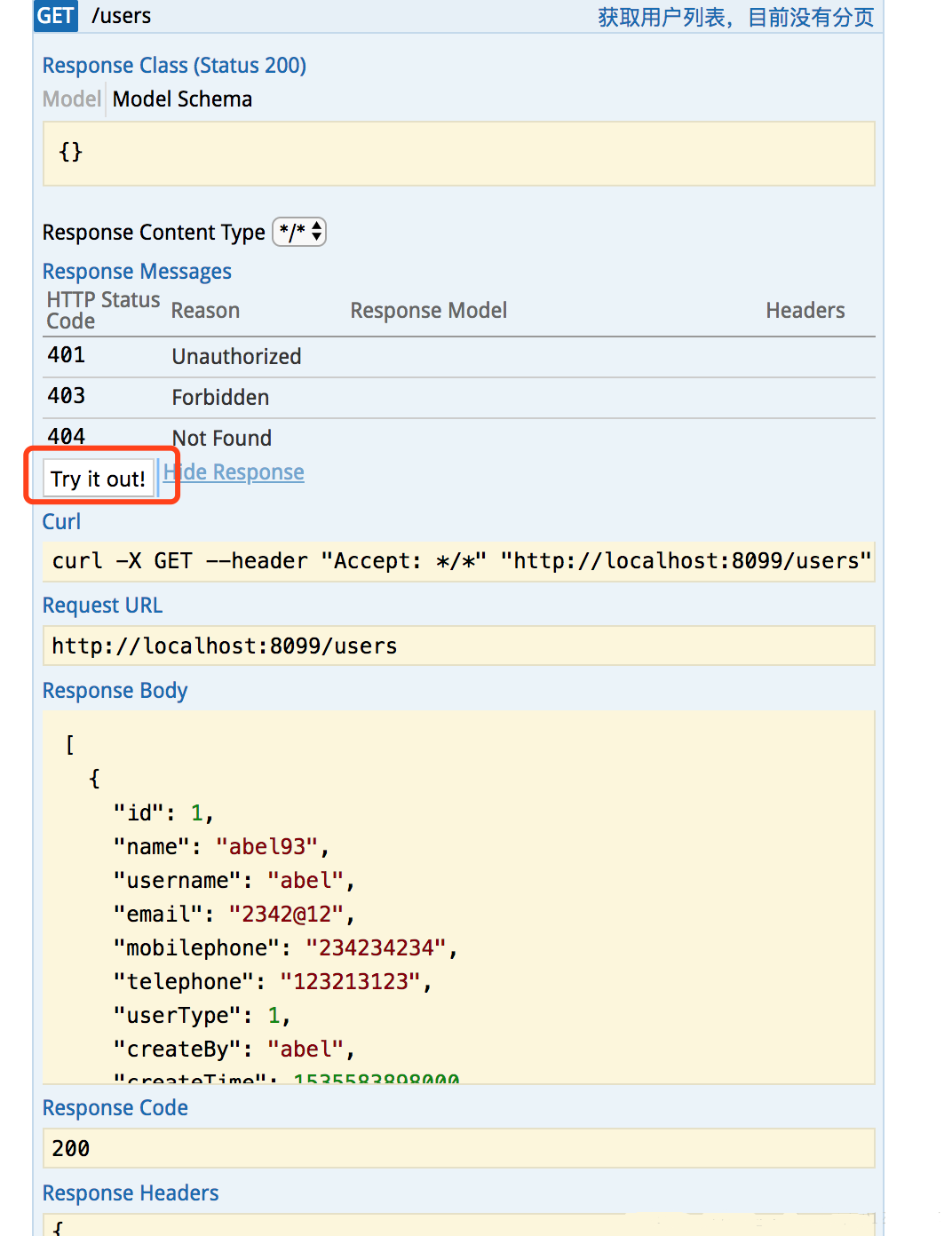Click the Response Code heading

tap(115, 1108)
